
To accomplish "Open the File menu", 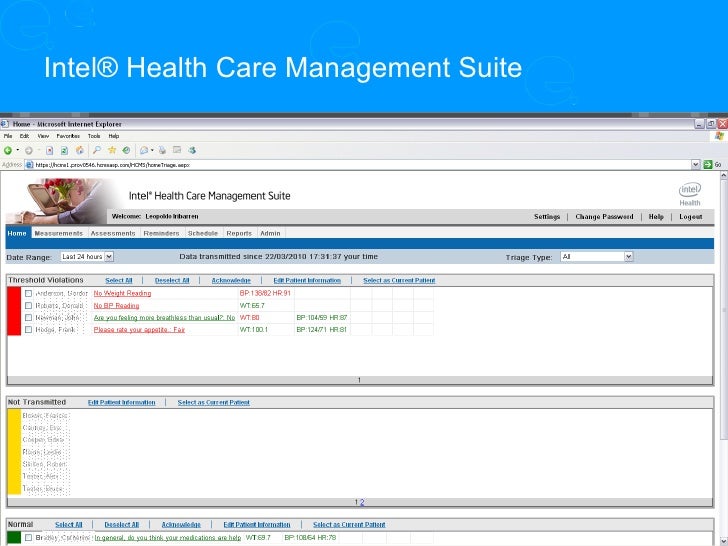I will pyautogui.click(x=8, y=136).
